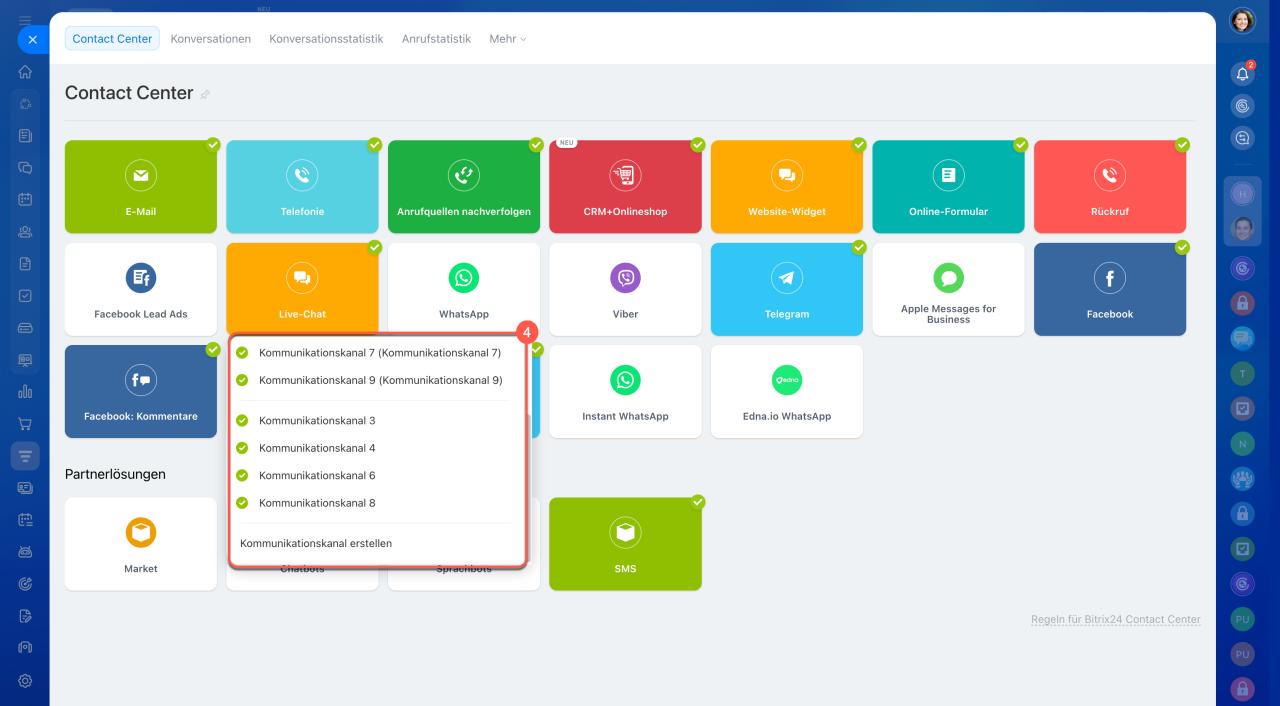The height and width of the screenshot is (706, 1280).
Task: Open the Edna.io WhatsApp tile
Action: click(x=787, y=392)
